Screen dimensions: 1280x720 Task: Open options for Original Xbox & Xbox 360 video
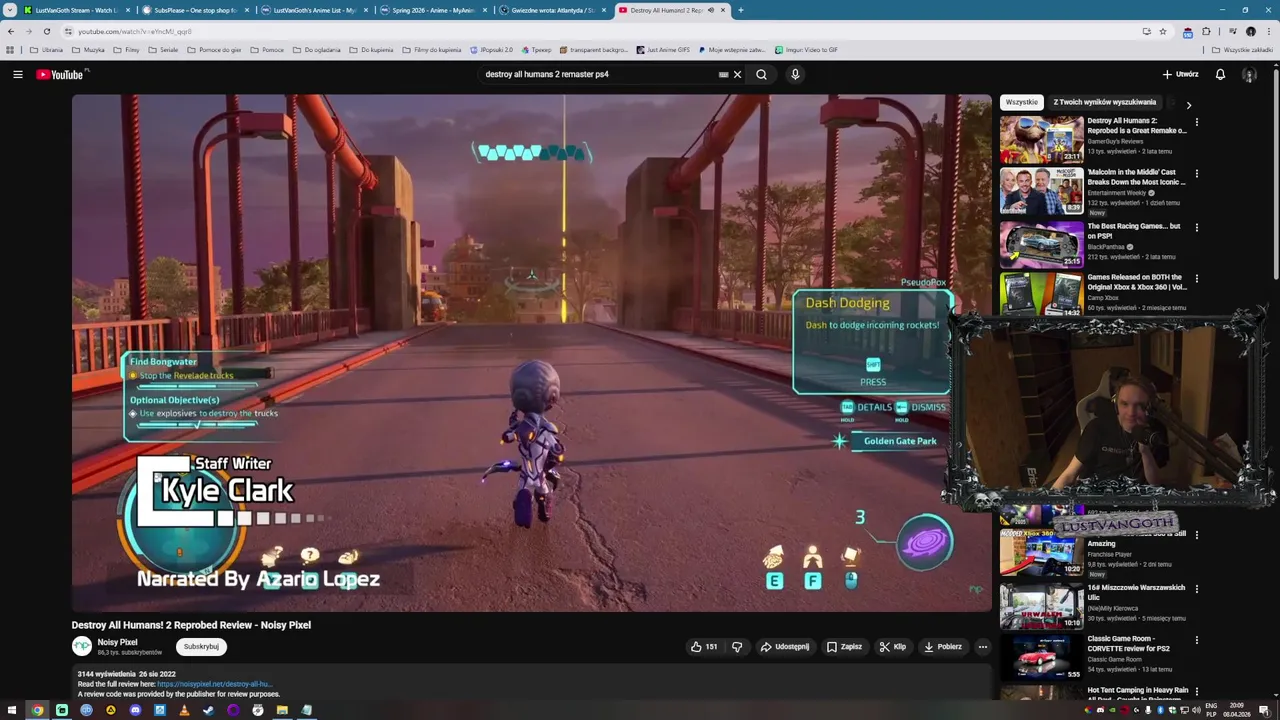click(1196, 279)
